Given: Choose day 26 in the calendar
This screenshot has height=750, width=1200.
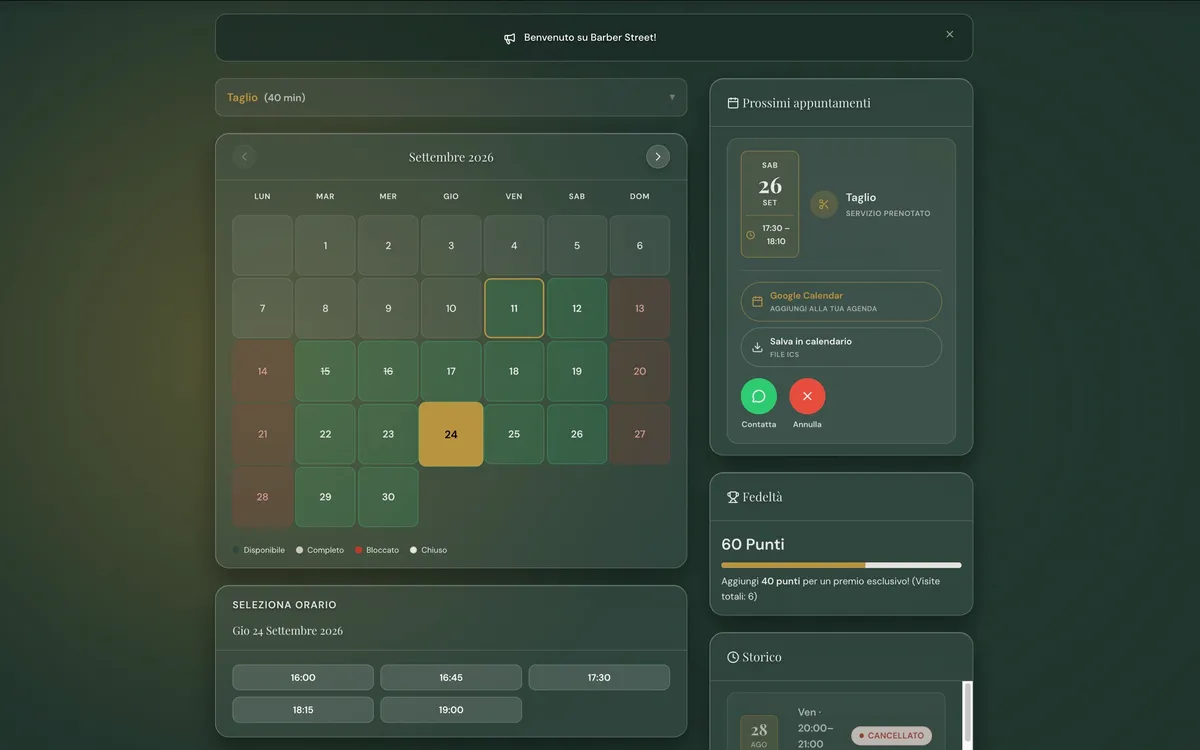Looking at the screenshot, I should pos(577,434).
